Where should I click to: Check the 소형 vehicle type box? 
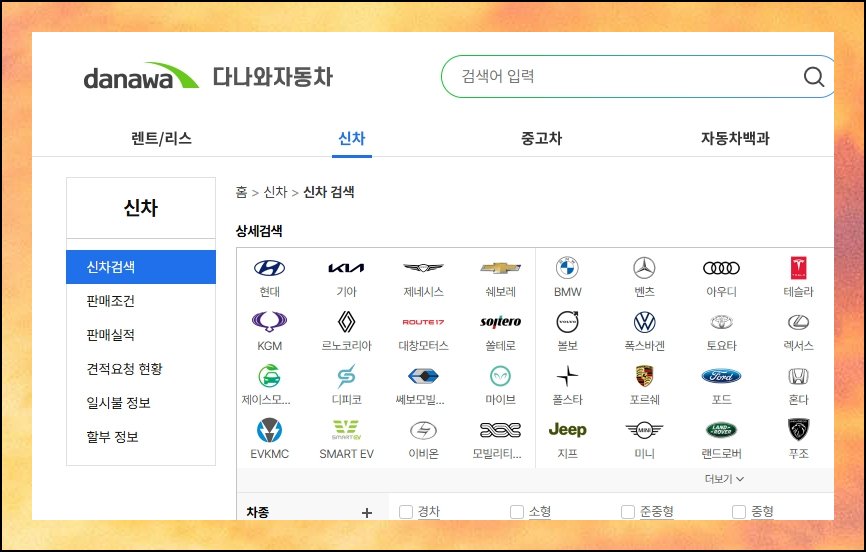pyautogui.click(x=517, y=512)
